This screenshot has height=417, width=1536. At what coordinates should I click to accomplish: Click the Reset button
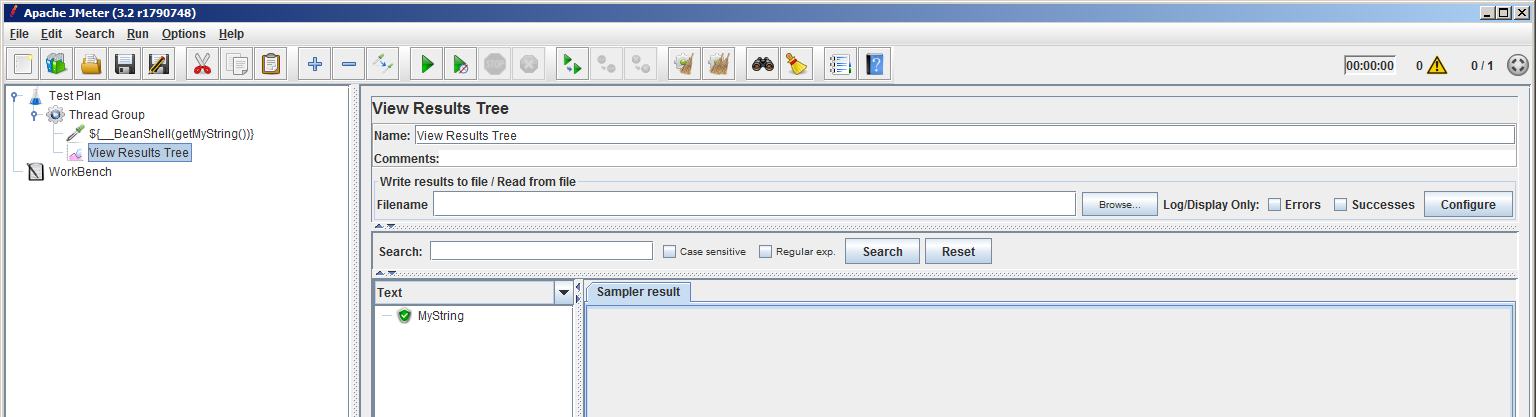(958, 251)
